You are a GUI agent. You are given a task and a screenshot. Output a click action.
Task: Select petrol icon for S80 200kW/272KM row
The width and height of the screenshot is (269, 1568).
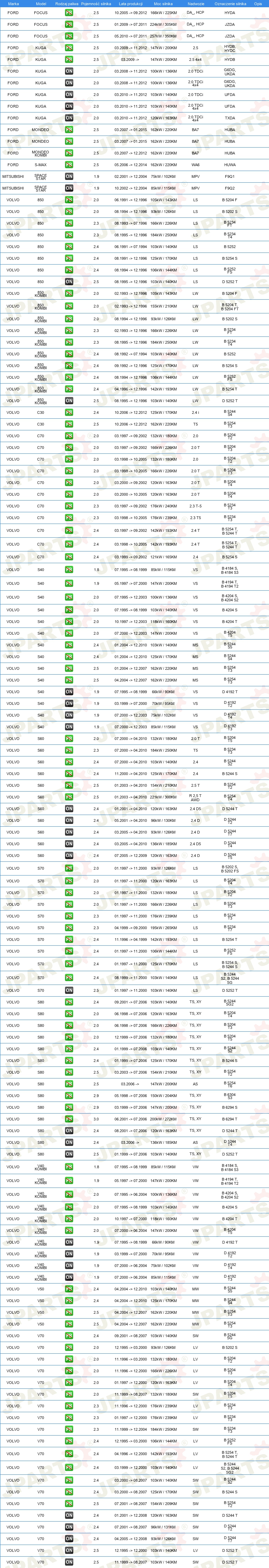[69, 1119]
